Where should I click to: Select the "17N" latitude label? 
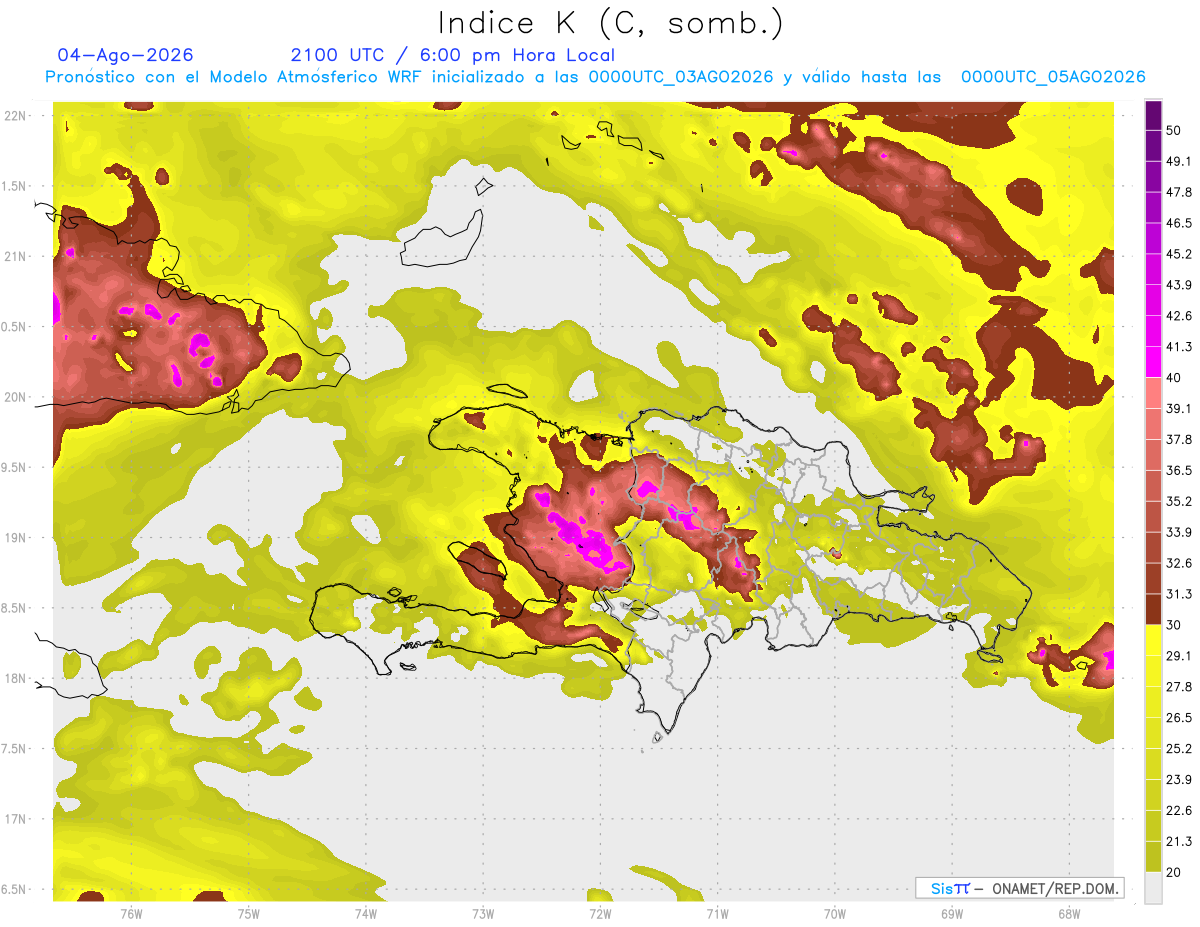coord(15,819)
